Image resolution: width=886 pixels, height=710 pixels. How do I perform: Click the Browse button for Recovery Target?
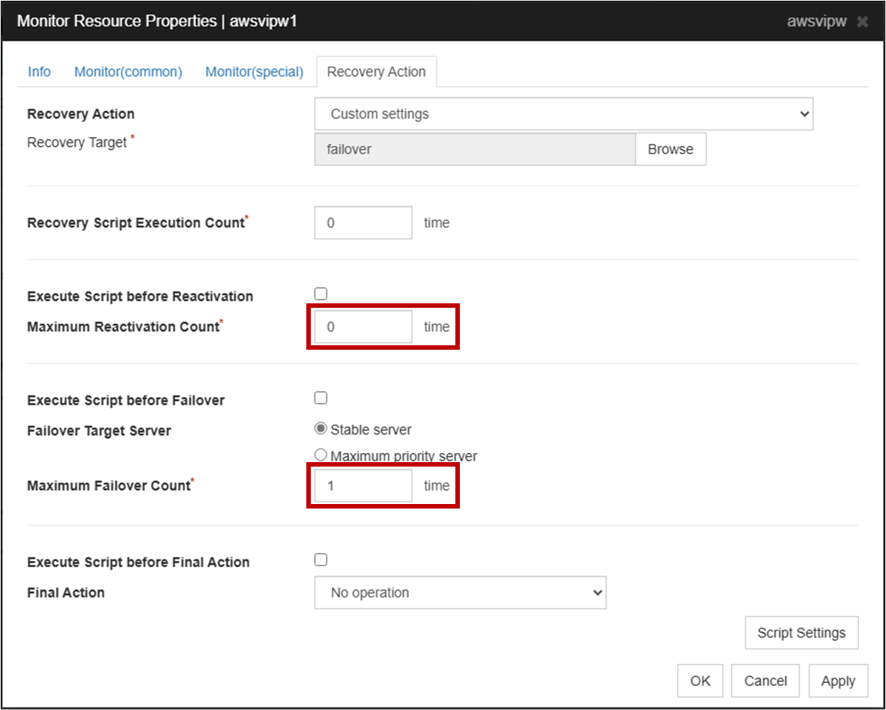(x=670, y=148)
